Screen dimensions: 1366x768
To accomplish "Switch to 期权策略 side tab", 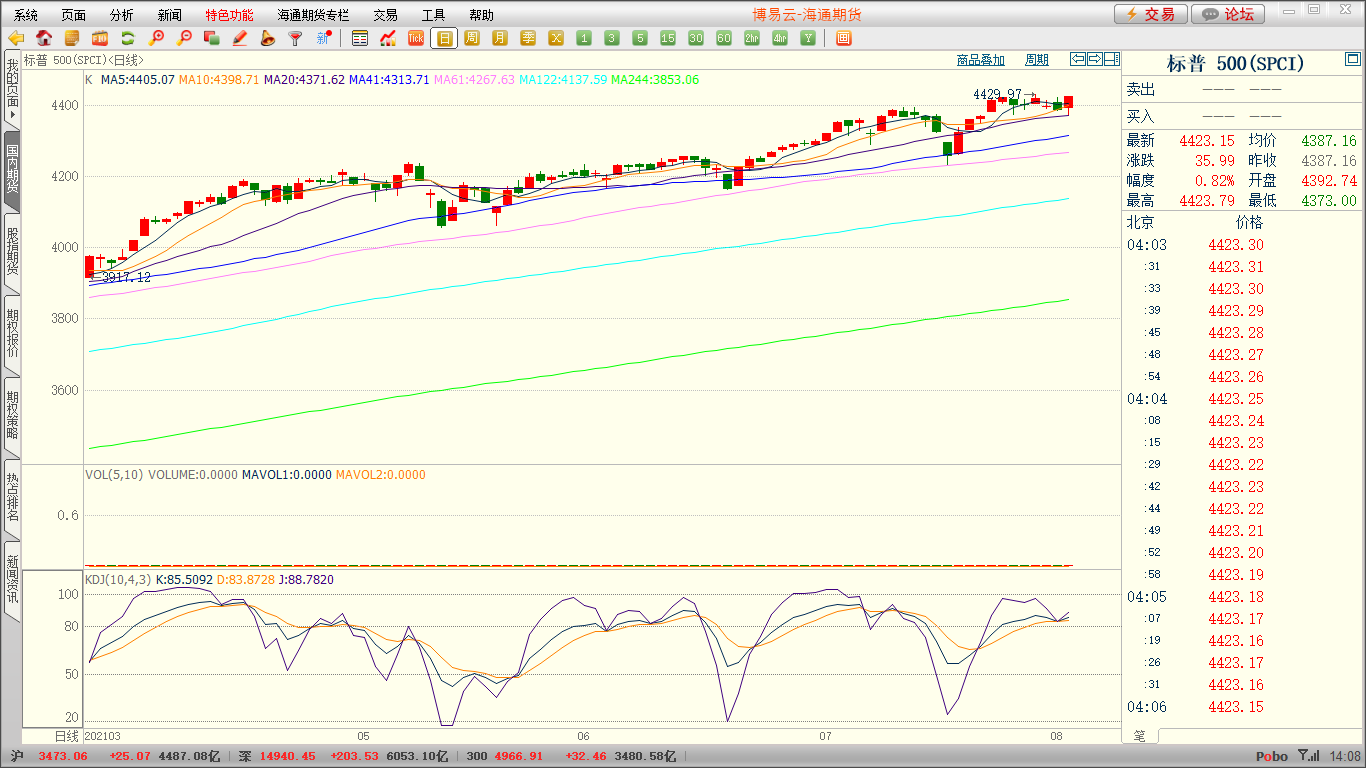I will coord(12,416).
